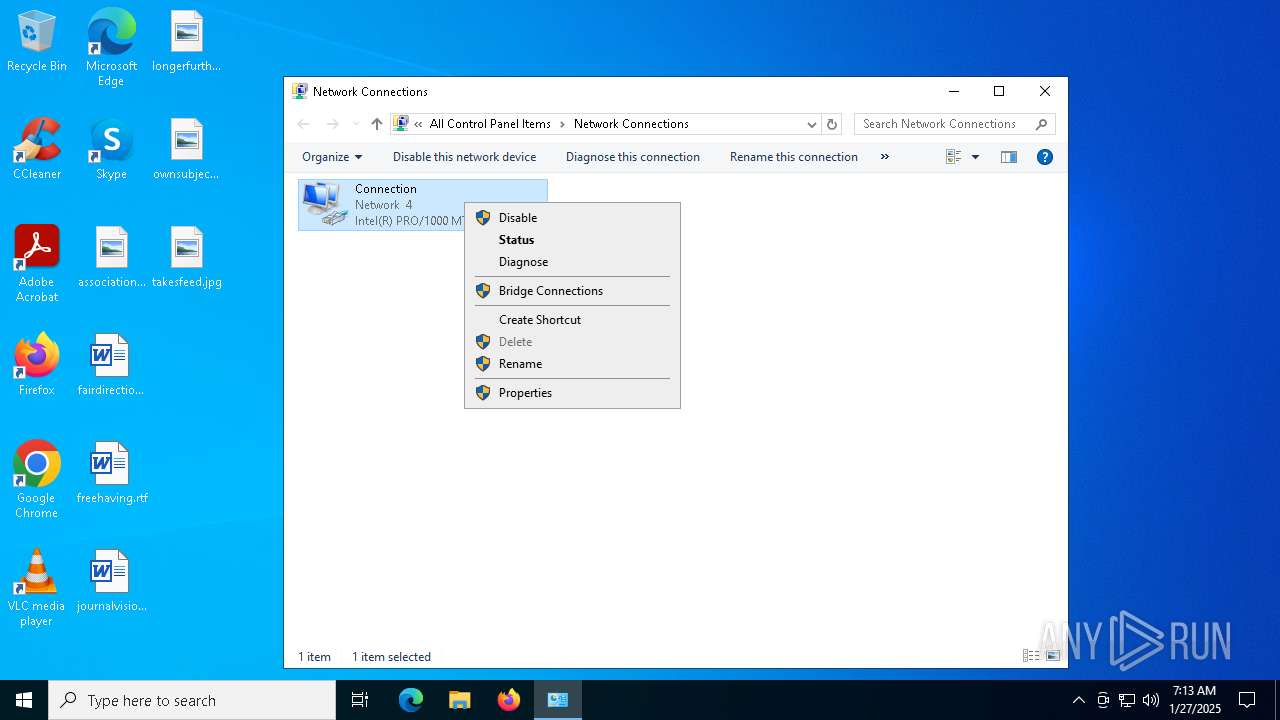Choose Diagnose in the context menu
Image resolution: width=1280 pixels, height=720 pixels.
tap(572, 261)
